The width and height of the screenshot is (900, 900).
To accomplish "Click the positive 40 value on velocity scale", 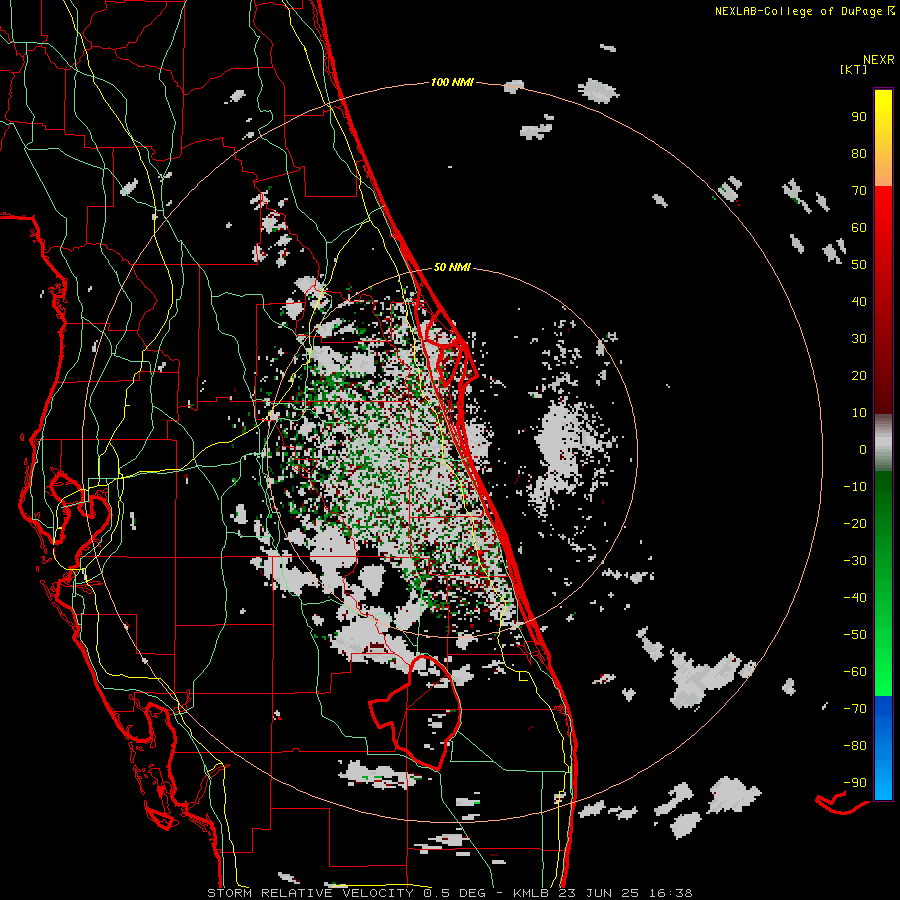I will coord(859,301).
